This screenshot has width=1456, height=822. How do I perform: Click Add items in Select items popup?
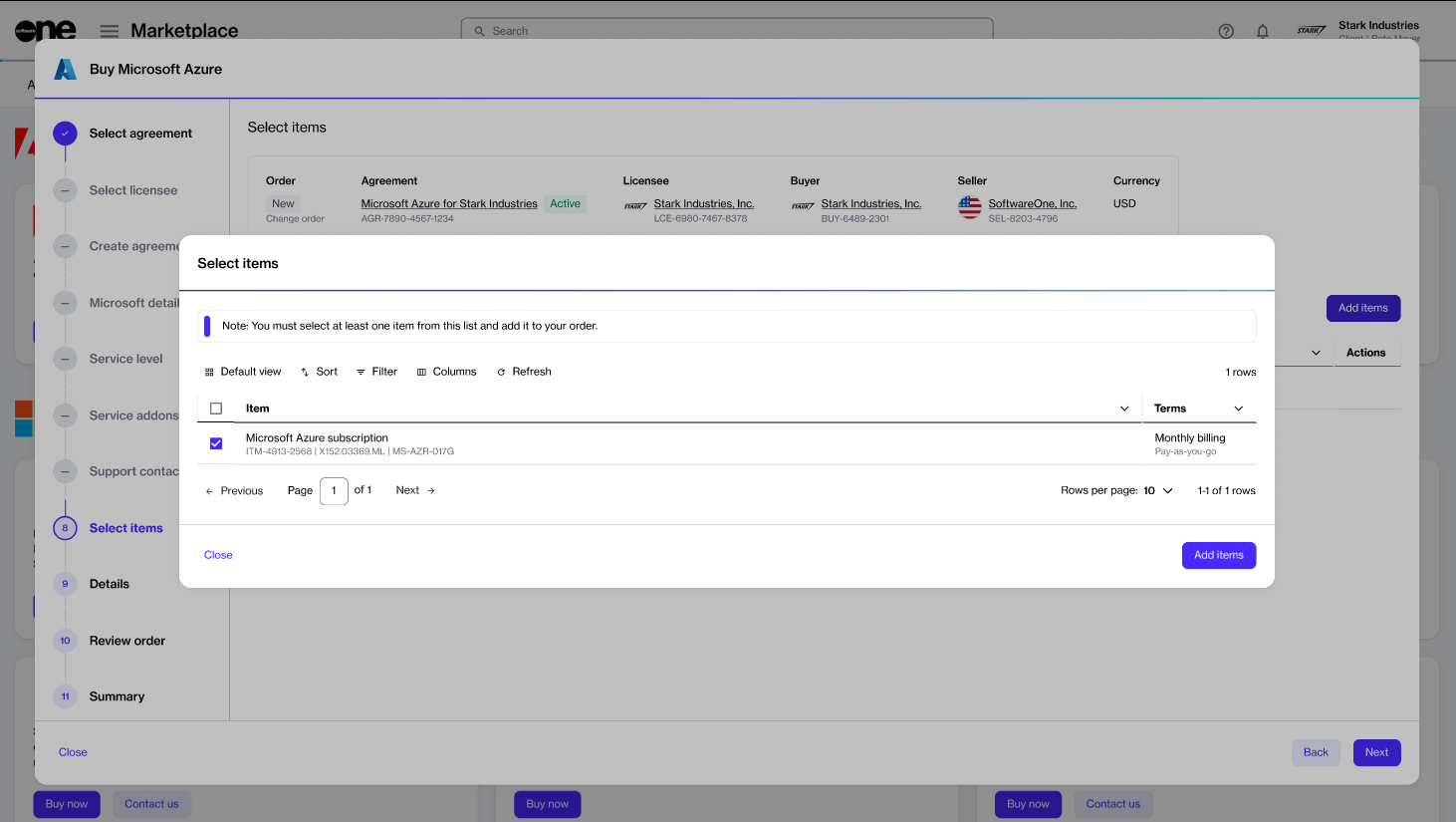[x=1219, y=555]
